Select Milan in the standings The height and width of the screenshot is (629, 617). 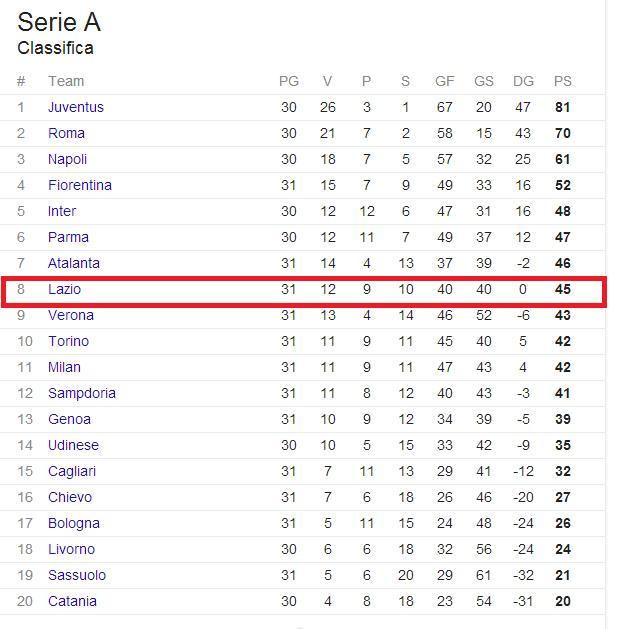tap(65, 367)
